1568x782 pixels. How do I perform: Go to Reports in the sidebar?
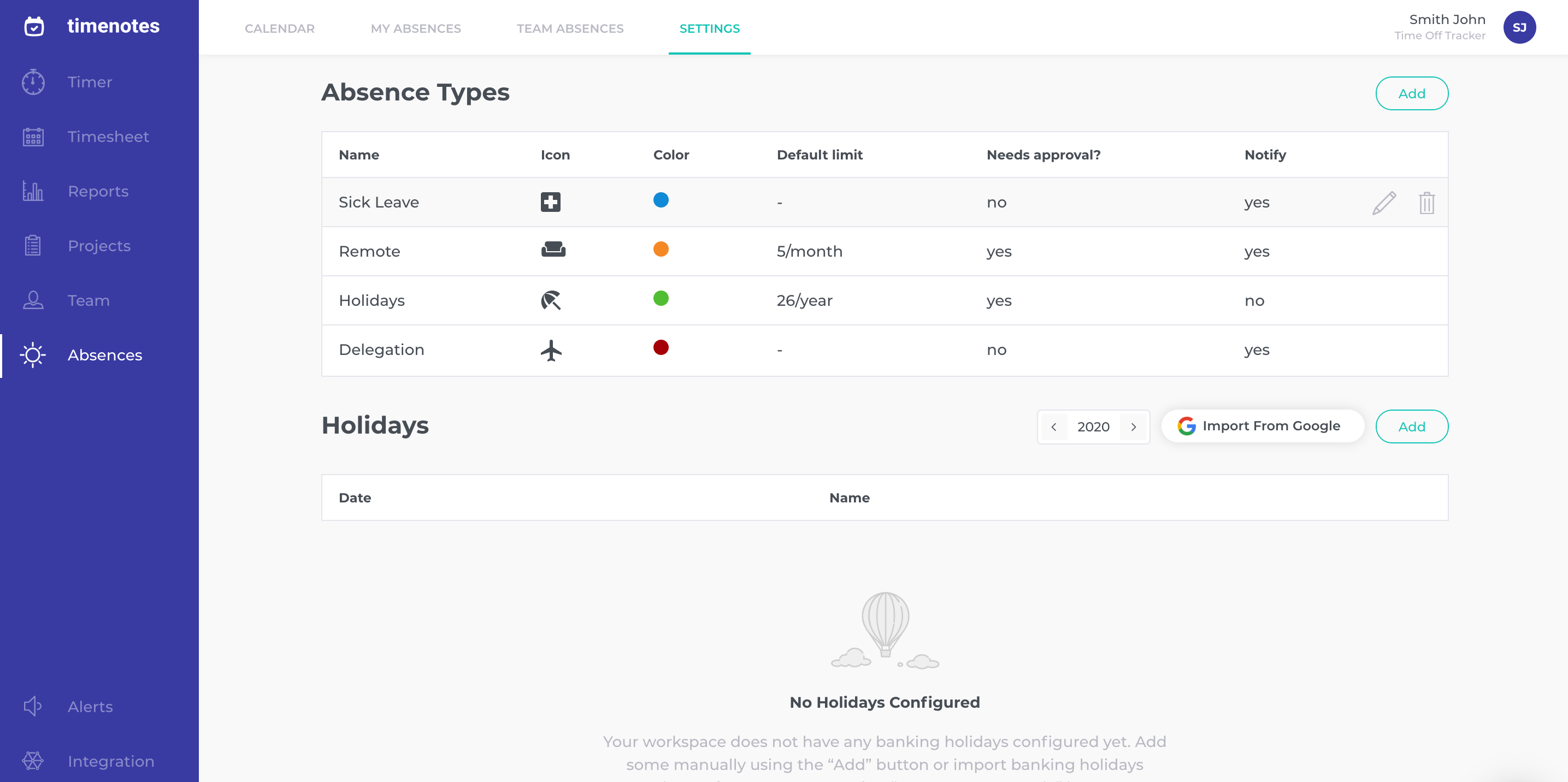pos(98,191)
